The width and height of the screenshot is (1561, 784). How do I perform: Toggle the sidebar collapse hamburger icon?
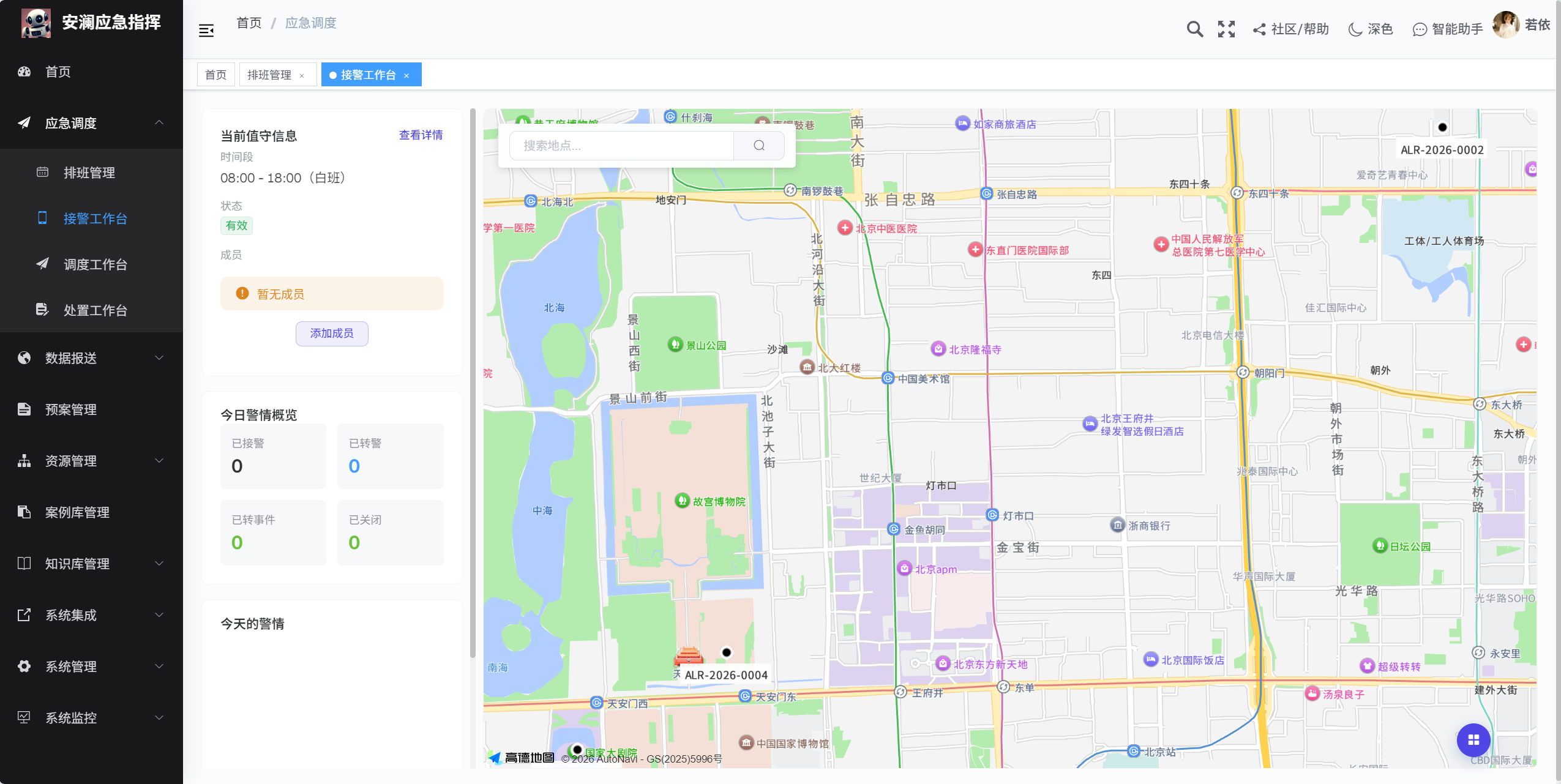click(206, 30)
